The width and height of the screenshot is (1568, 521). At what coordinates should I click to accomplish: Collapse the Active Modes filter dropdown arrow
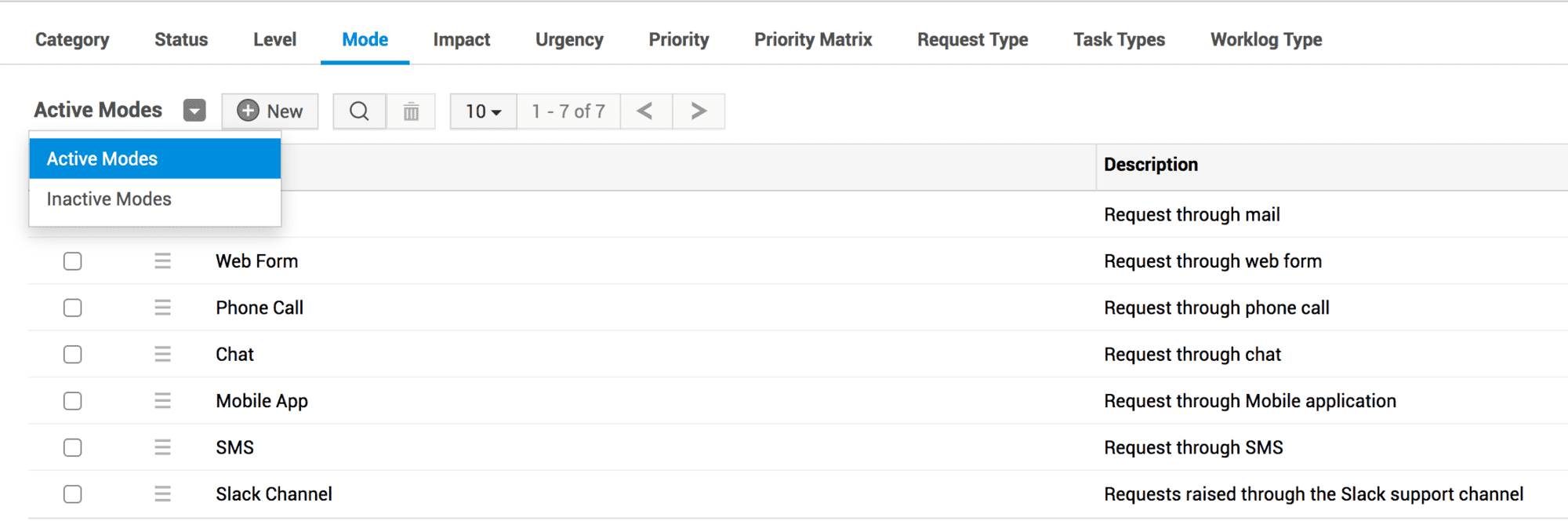click(x=194, y=111)
